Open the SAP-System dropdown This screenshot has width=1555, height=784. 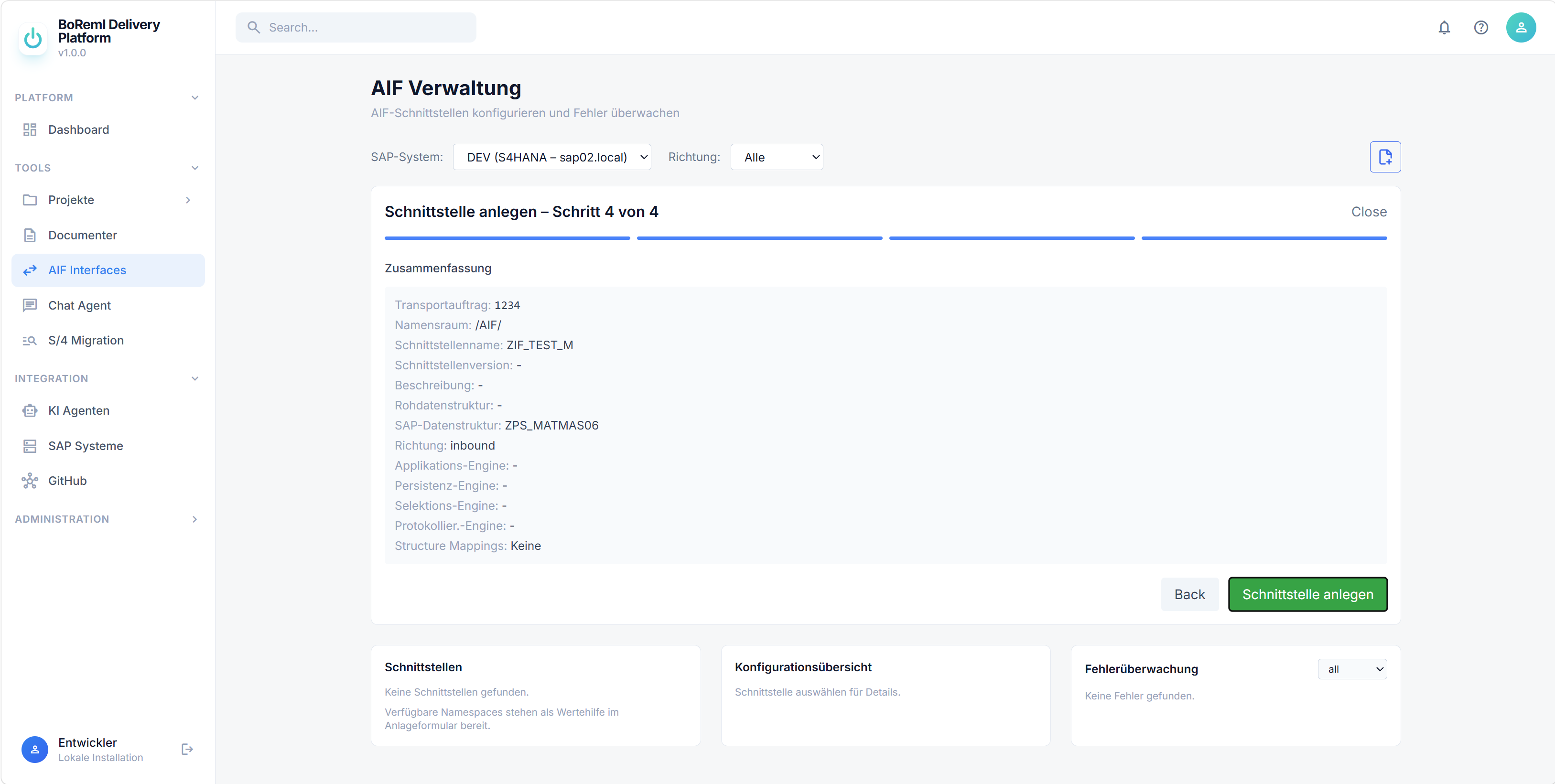click(x=551, y=157)
